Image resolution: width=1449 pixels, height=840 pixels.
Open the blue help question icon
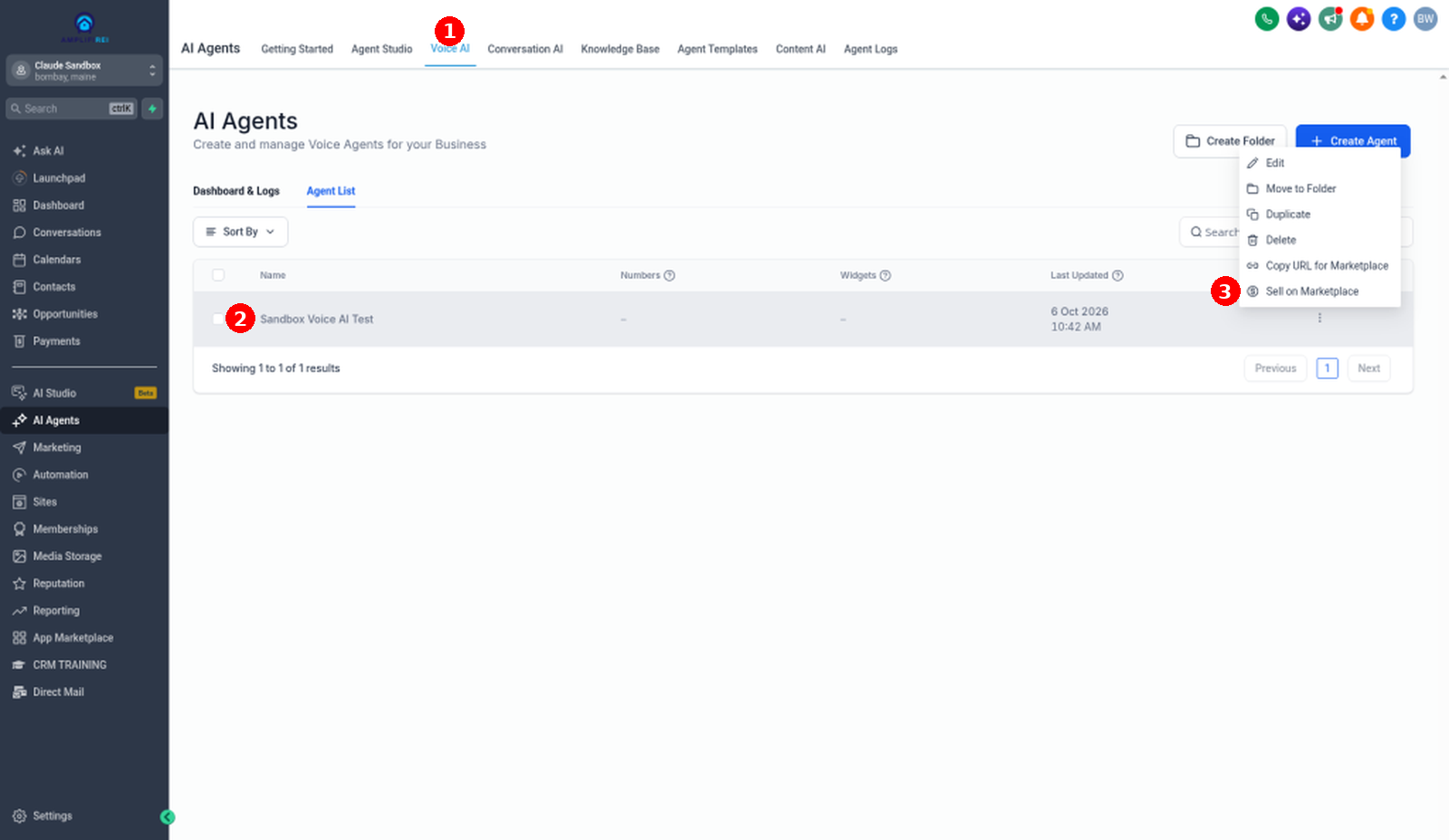[x=1393, y=19]
